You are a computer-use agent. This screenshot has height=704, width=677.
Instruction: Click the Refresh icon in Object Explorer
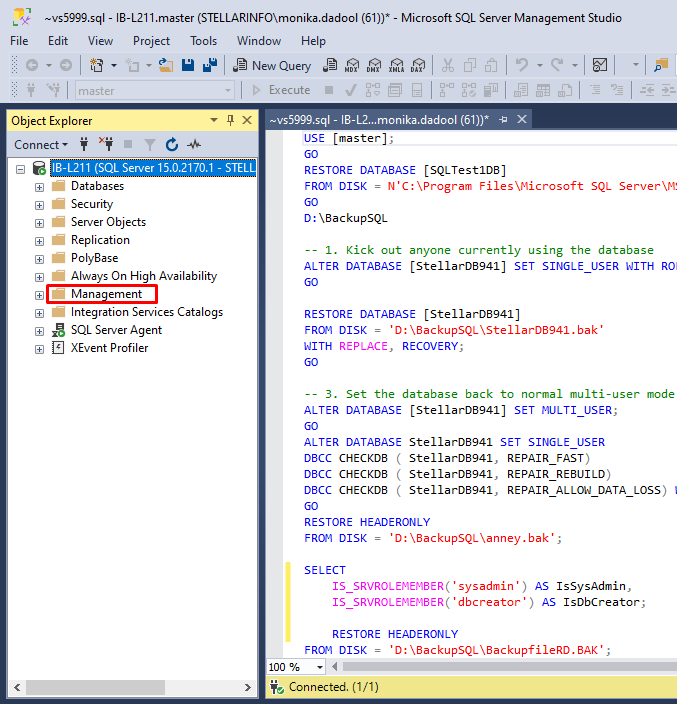pyautogui.click(x=172, y=145)
